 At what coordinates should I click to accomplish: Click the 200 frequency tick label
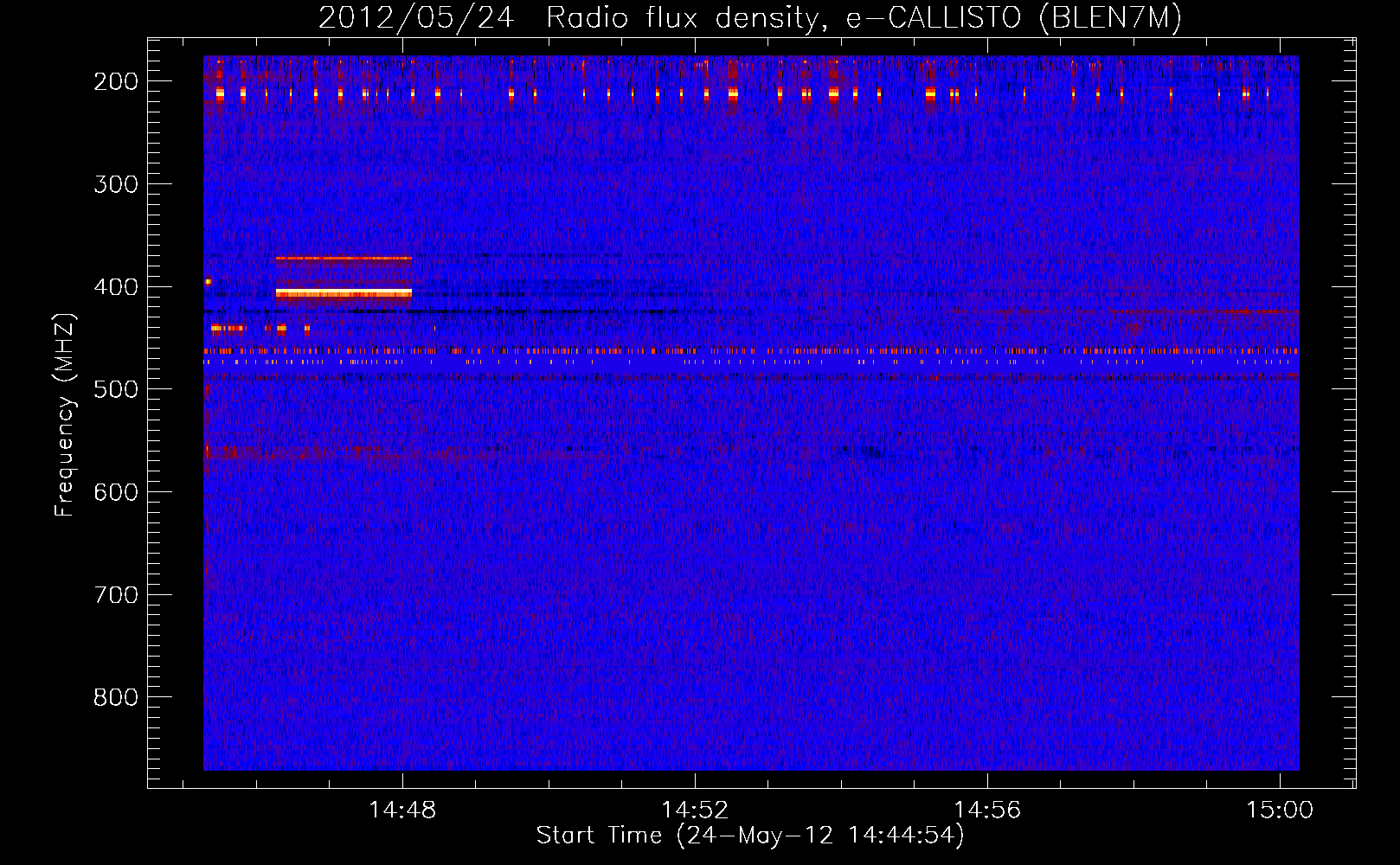tap(115, 81)
